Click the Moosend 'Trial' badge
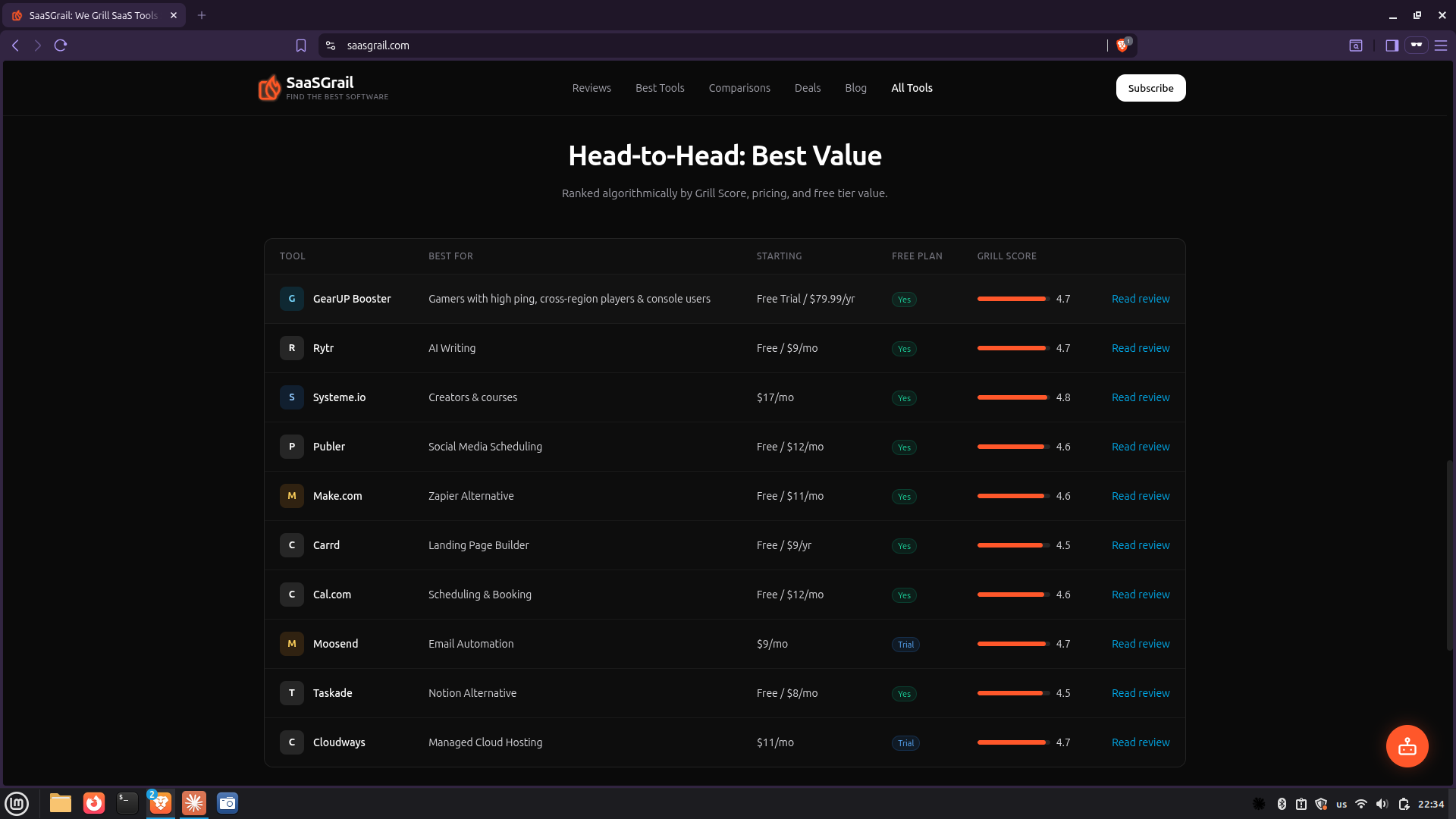 tap(905, 645)
